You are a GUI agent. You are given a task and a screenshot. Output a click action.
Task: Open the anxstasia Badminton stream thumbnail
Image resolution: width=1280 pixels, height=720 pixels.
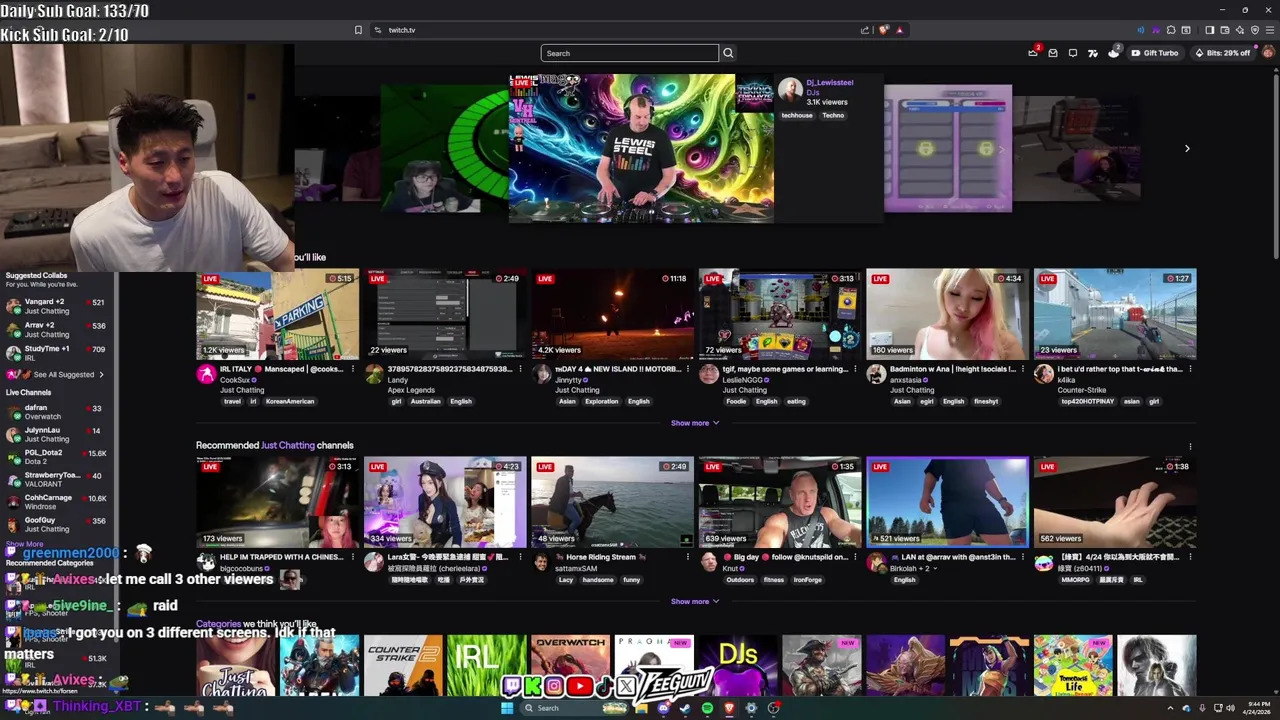pyautogui.click(x=947, y=314)
